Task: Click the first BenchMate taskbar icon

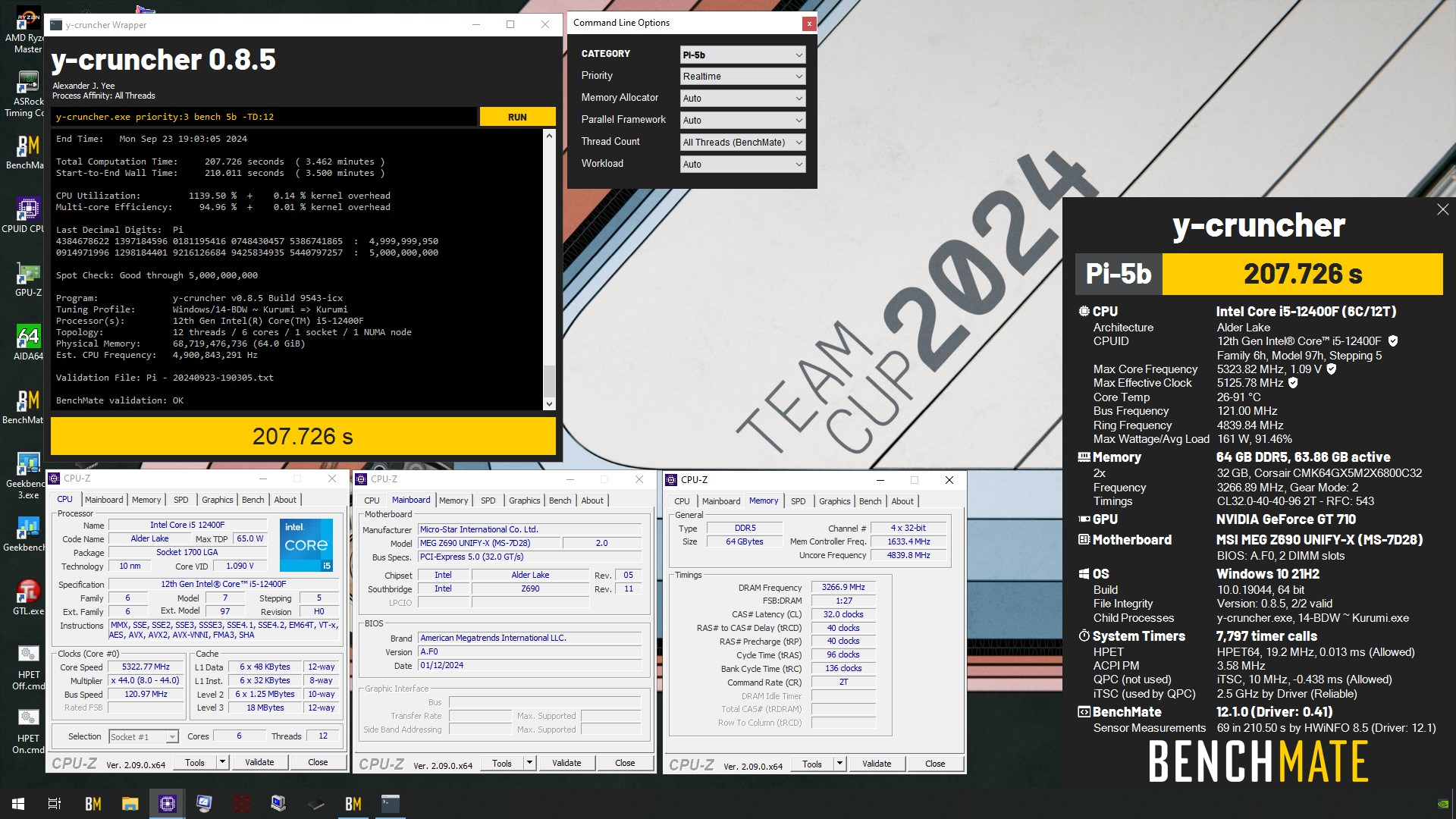Action: [x=93, y=804]
